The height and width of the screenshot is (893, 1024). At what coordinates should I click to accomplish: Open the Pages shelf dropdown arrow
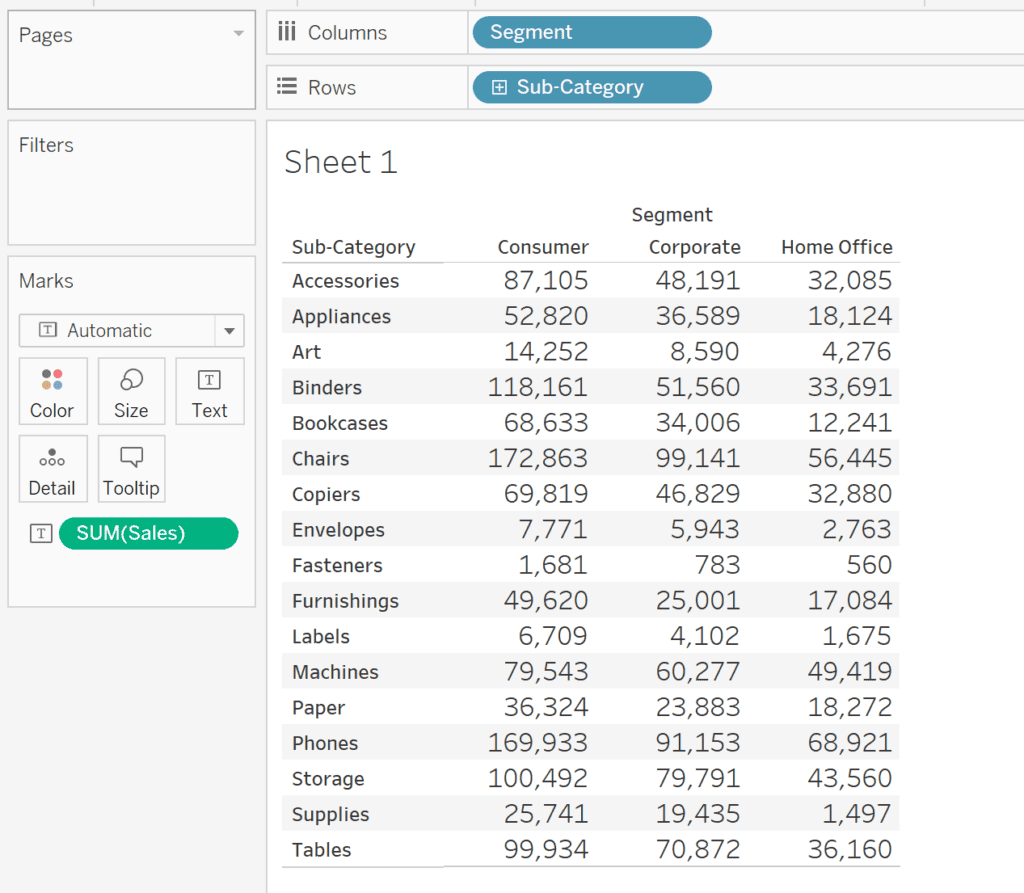(x=238, y=35)
